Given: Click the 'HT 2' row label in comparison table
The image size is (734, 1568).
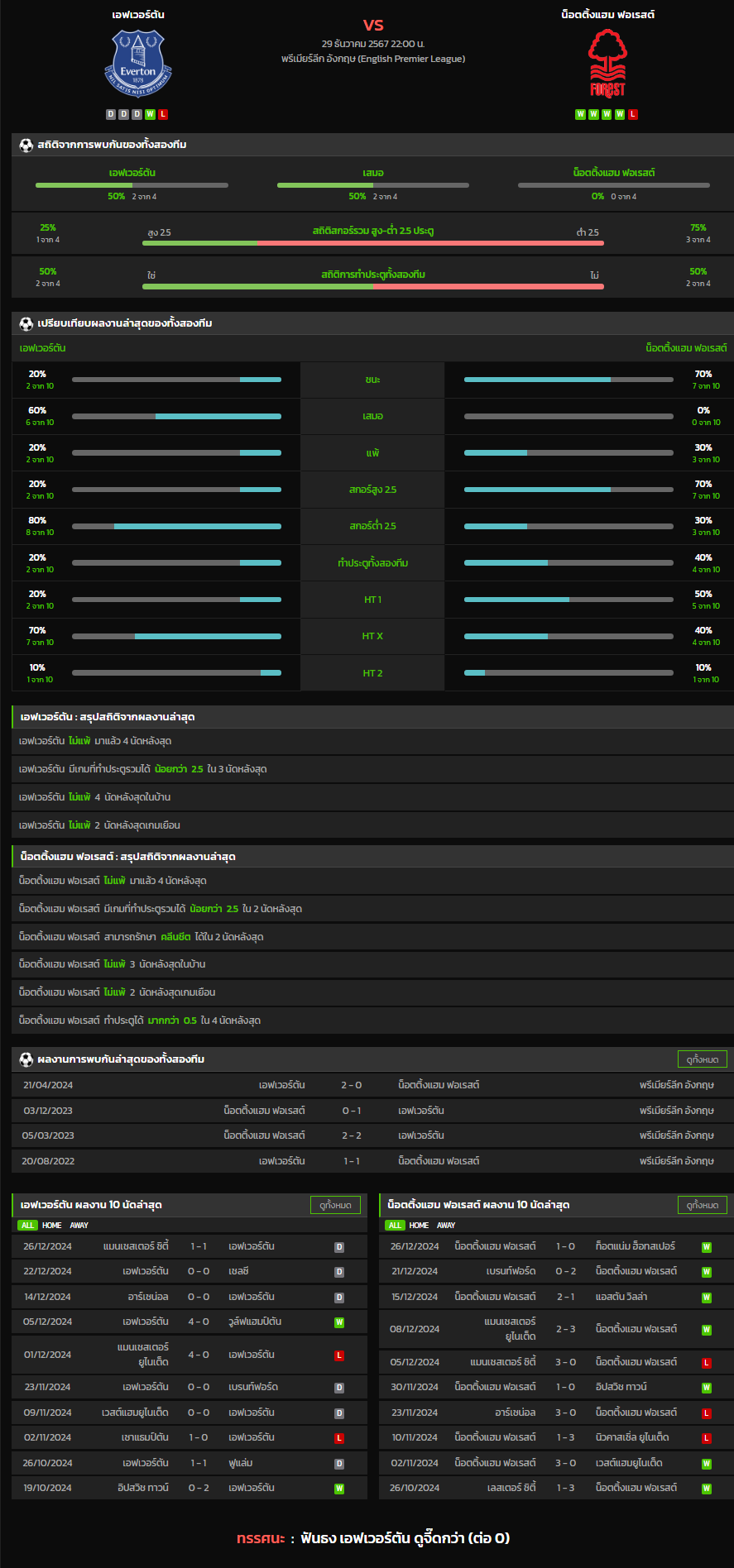Looking at the screenshot, I should click(372, 673).
